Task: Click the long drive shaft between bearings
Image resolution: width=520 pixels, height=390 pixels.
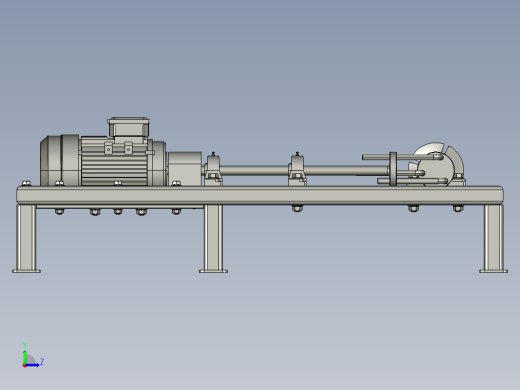Action: click(x=255, y=170)
